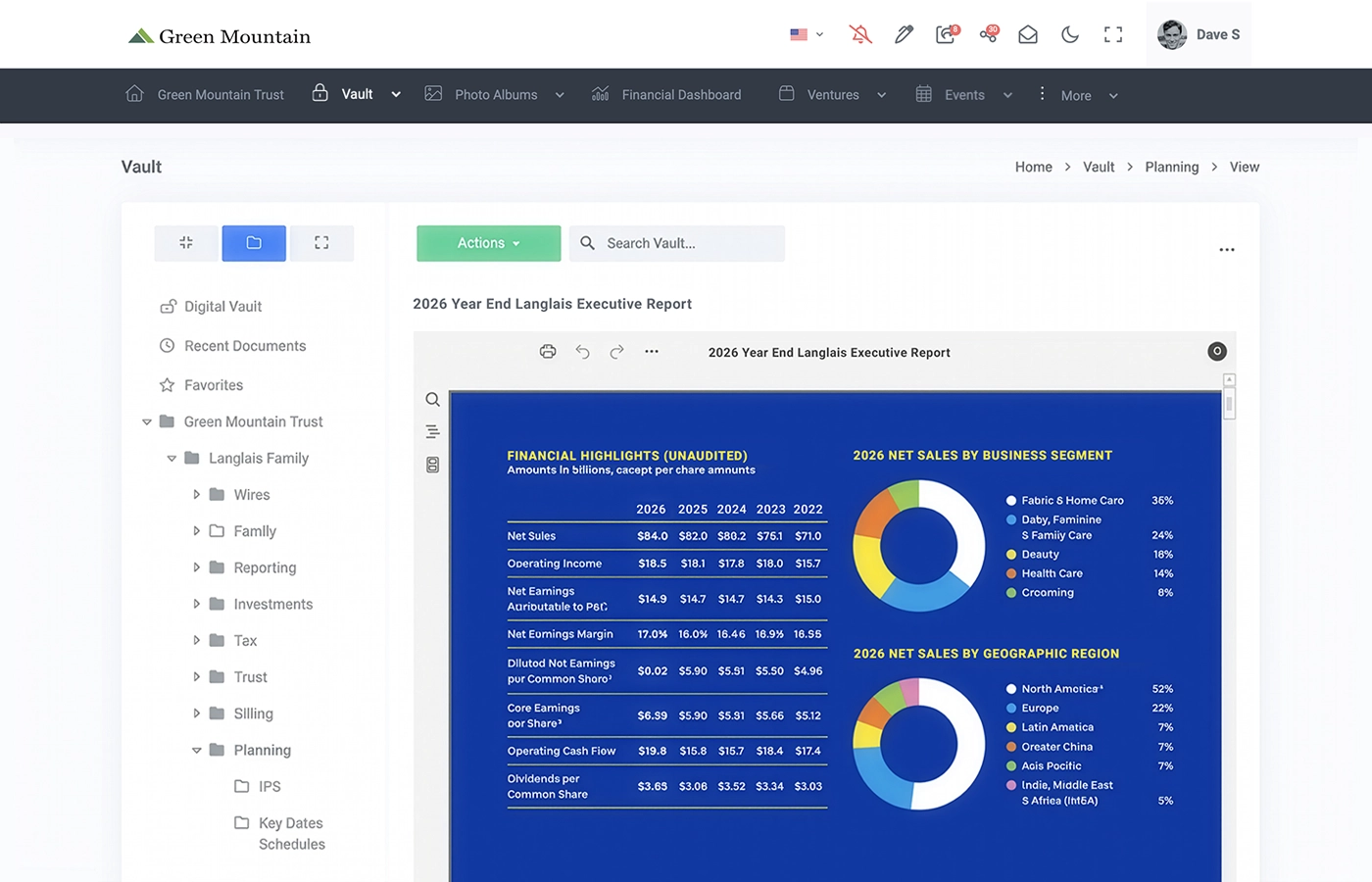Open Dave S user profile menu
The image size is (1372, 882).
pyautogui.click(x=1199, y=34)
